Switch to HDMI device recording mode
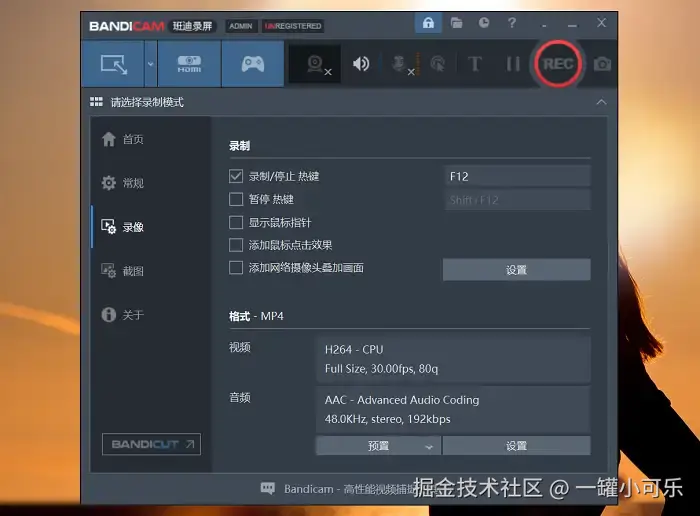 click(189, 64)
